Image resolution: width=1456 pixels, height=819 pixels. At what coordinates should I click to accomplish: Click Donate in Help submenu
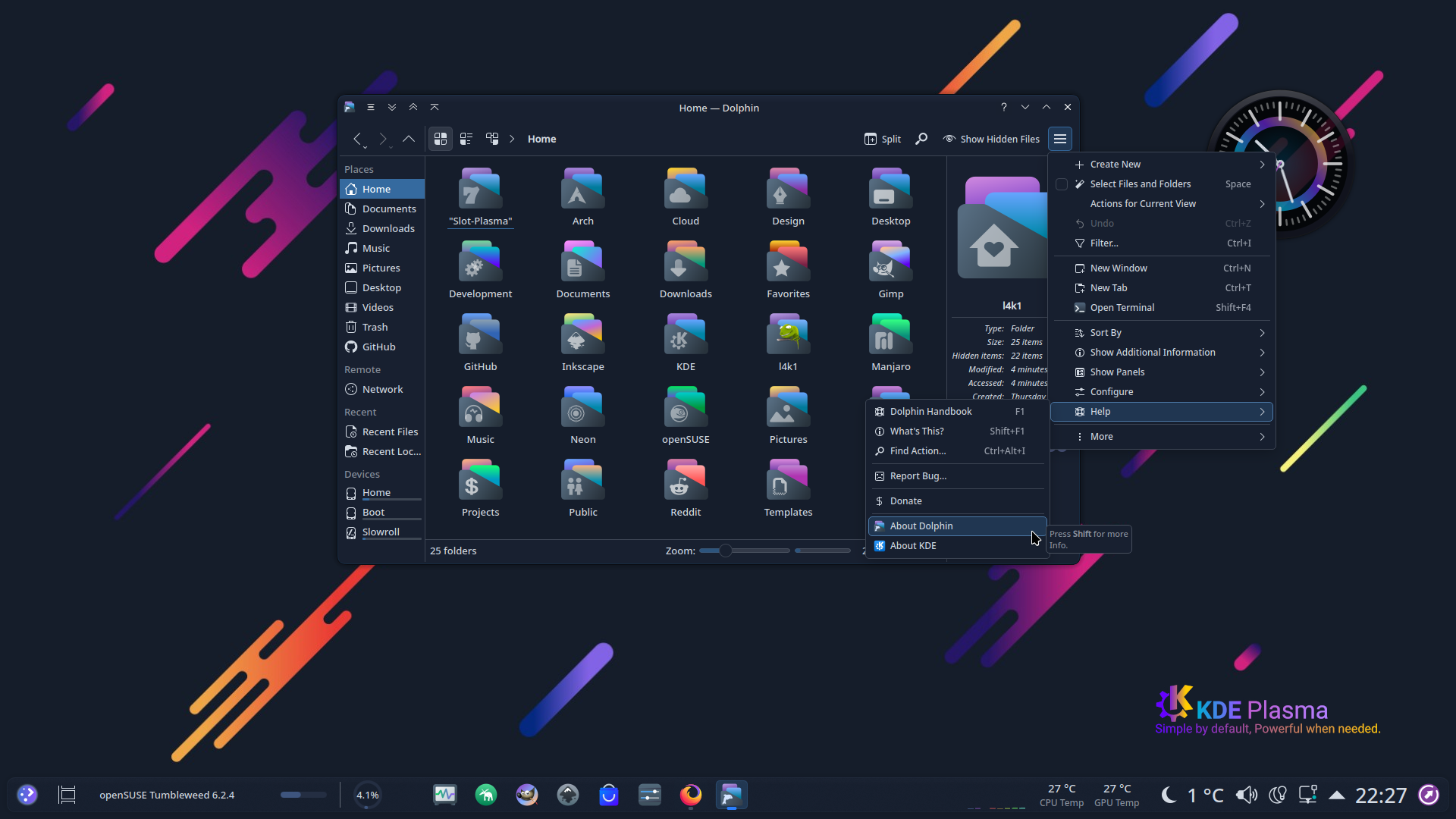click(958, 501)
